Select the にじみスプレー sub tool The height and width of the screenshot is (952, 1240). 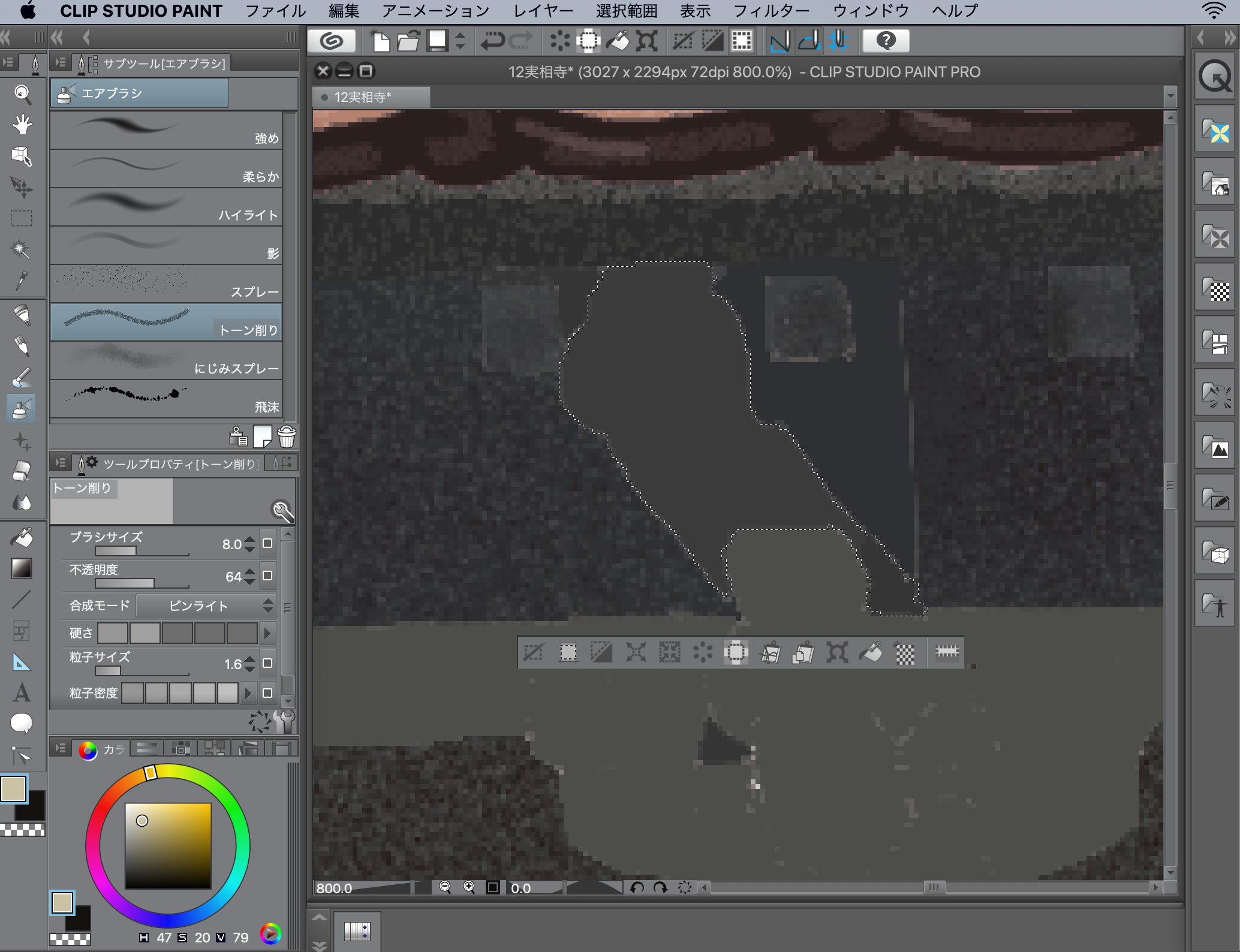[x=166, y=360]
